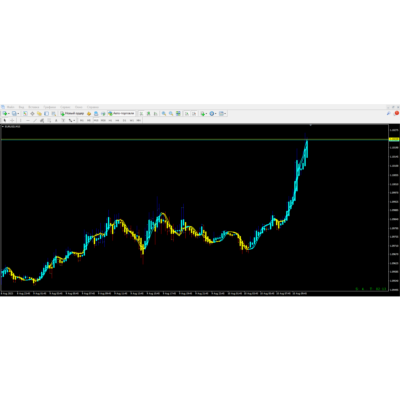Click the MetaEditor yellow diamond icon
This screenshot has height=400, width=400.
point(89,114)
